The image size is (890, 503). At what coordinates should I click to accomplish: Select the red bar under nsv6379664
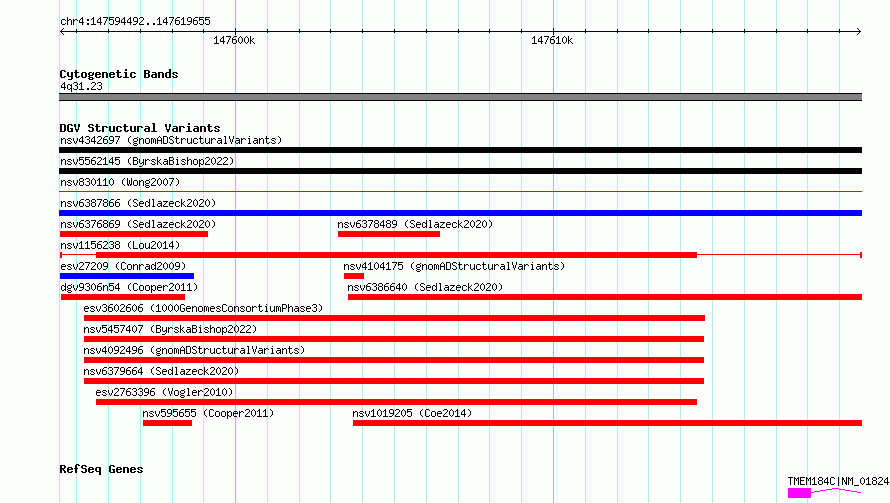coord(394,381)
